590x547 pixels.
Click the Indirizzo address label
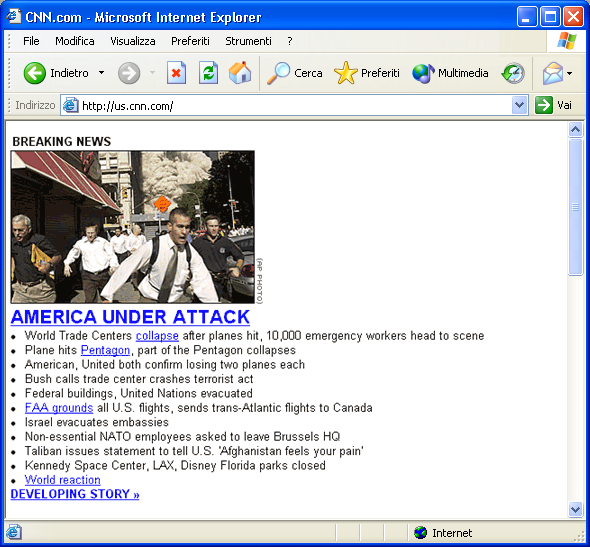35,105
